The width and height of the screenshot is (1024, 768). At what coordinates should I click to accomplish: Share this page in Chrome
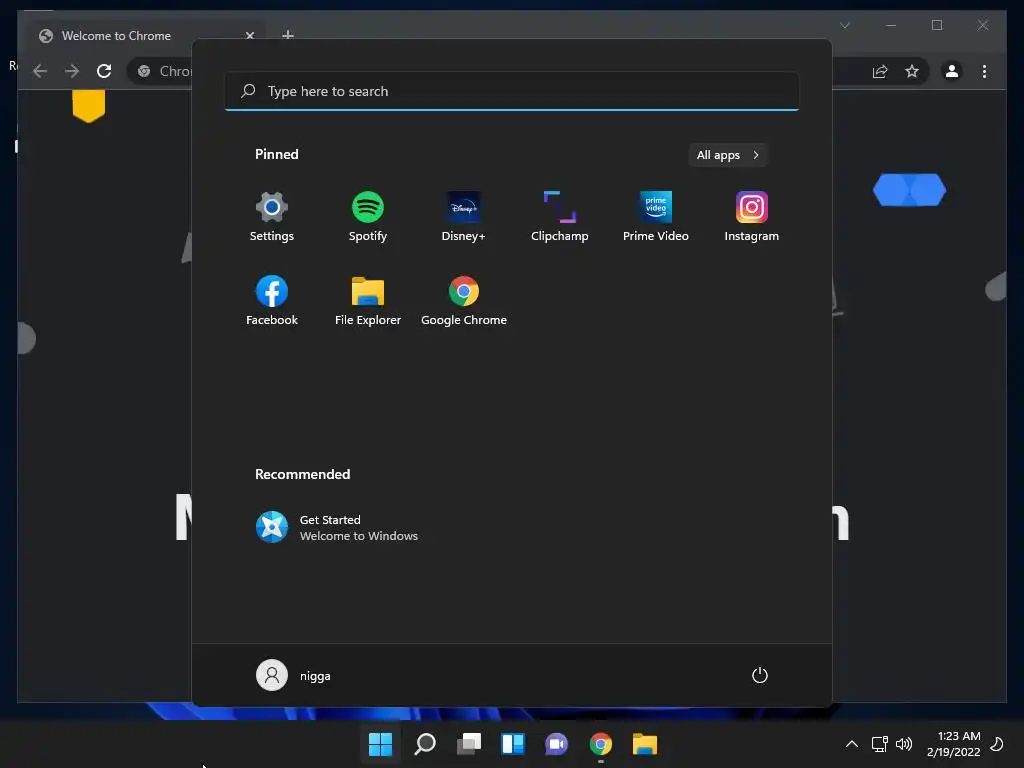[880, 71]
